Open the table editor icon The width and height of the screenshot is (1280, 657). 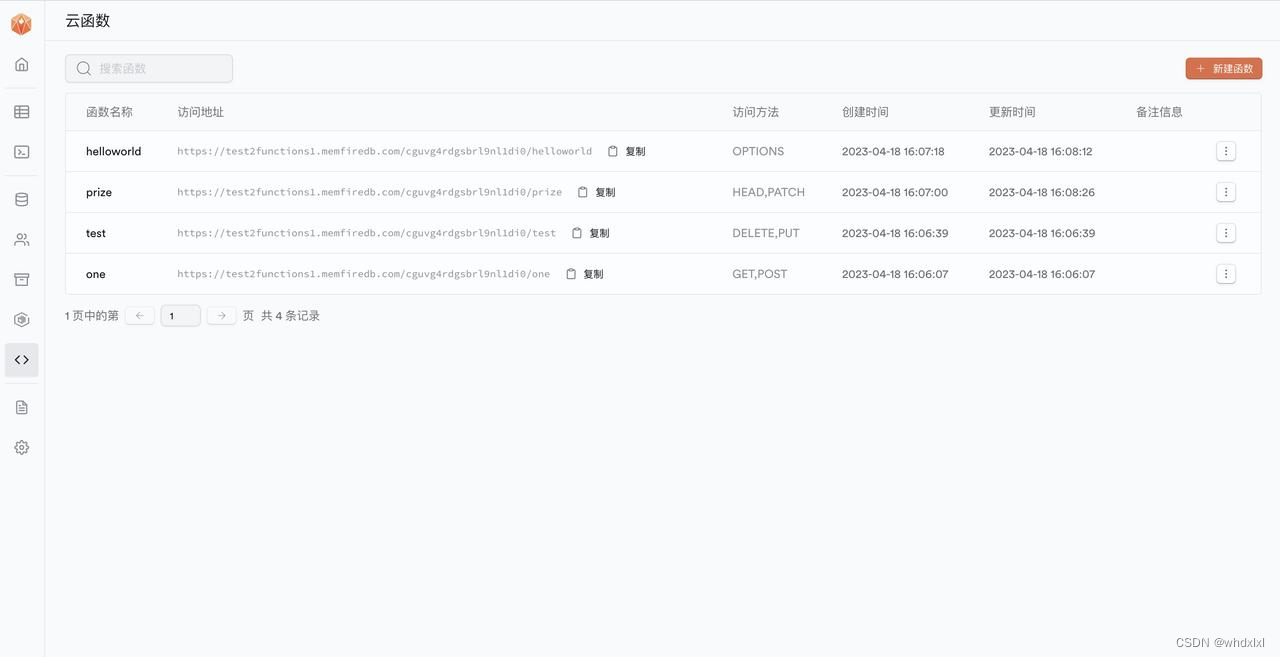pyautogui.click(x=21, y=111)
